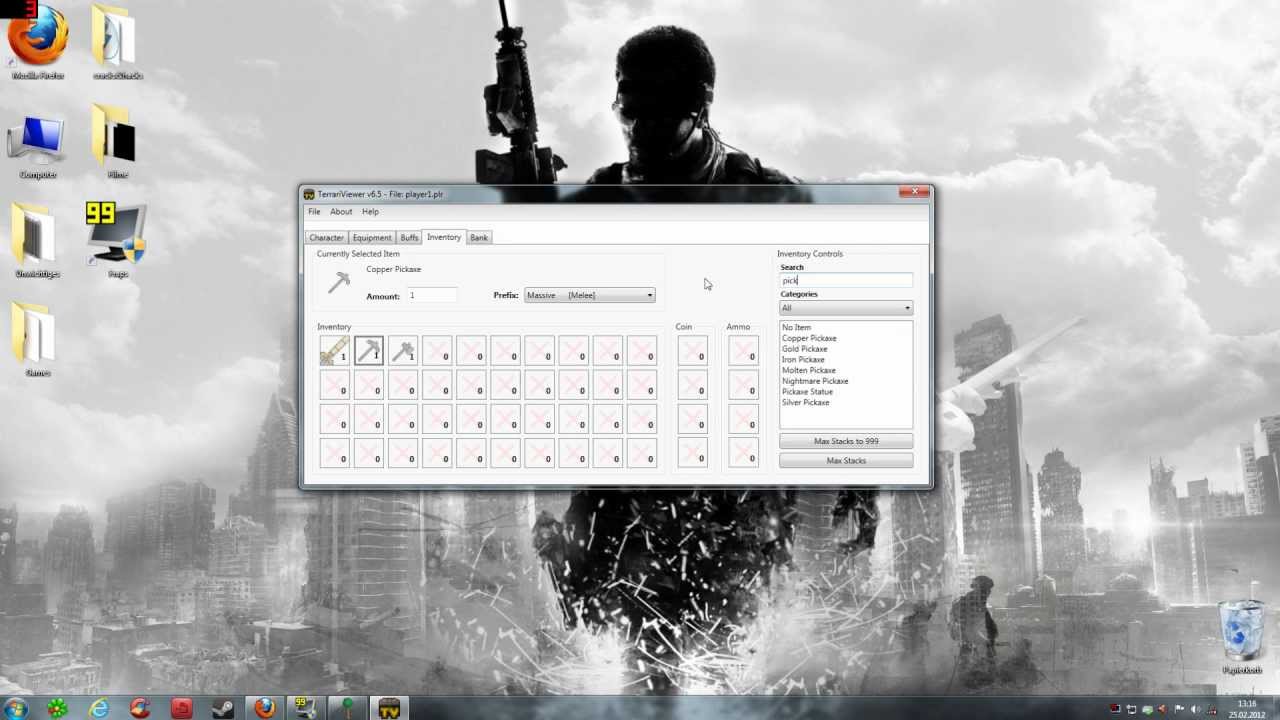
Task: Open Mozilla Firefox desktop shortcut
Action: pos(38,42)
